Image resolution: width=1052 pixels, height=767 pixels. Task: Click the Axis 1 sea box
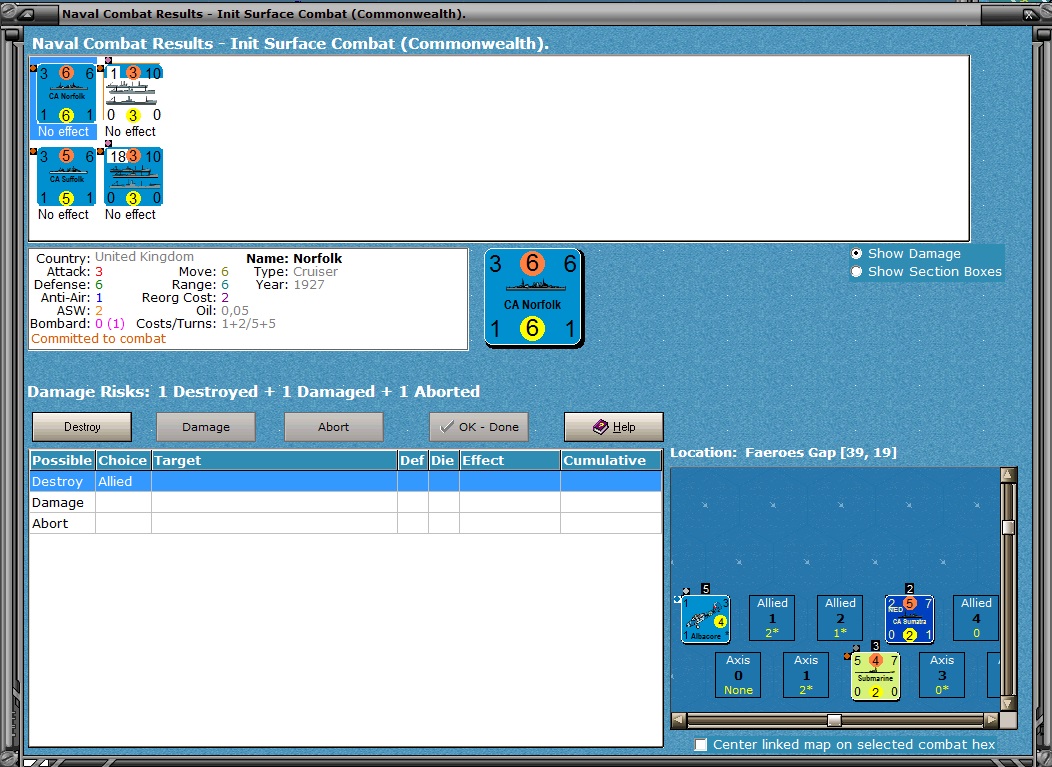click(x=806, y=675)
